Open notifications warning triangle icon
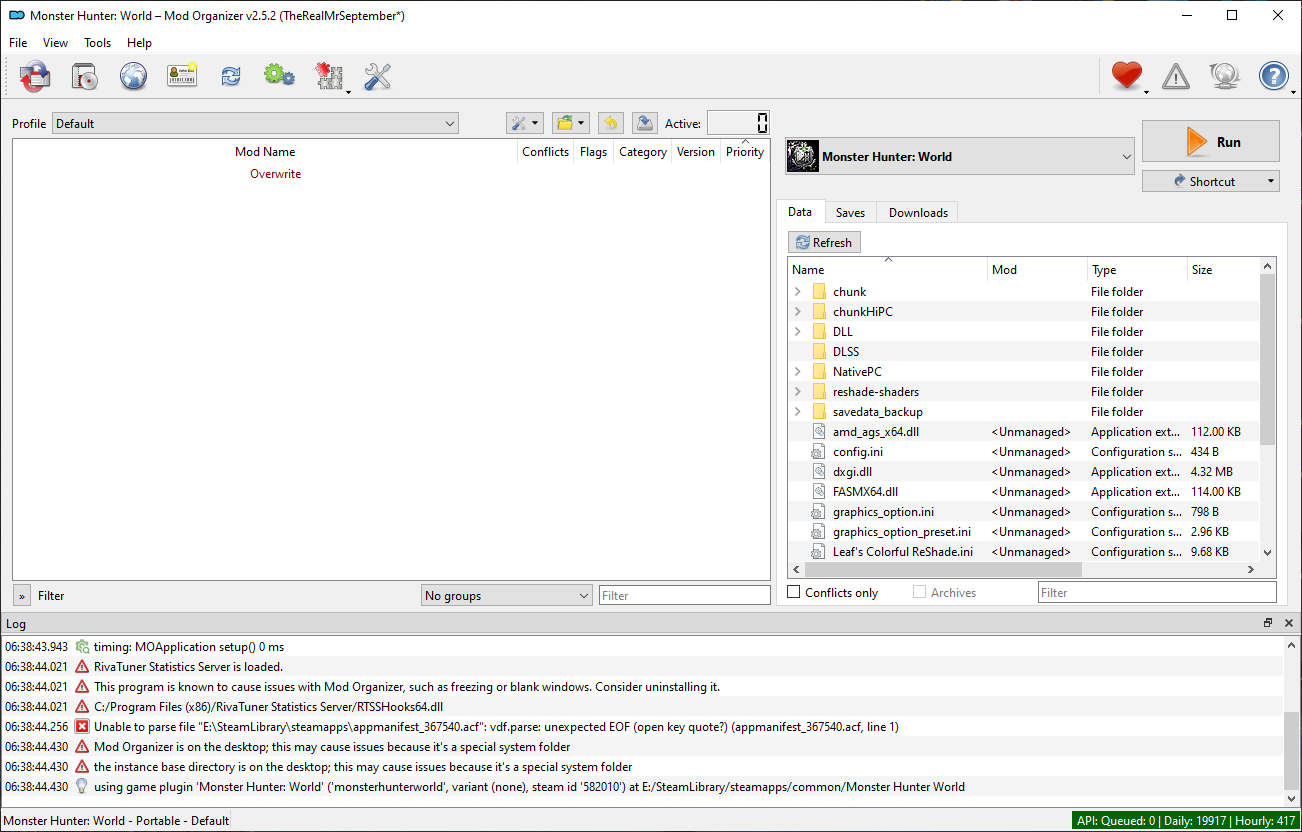 point(1176,76)
